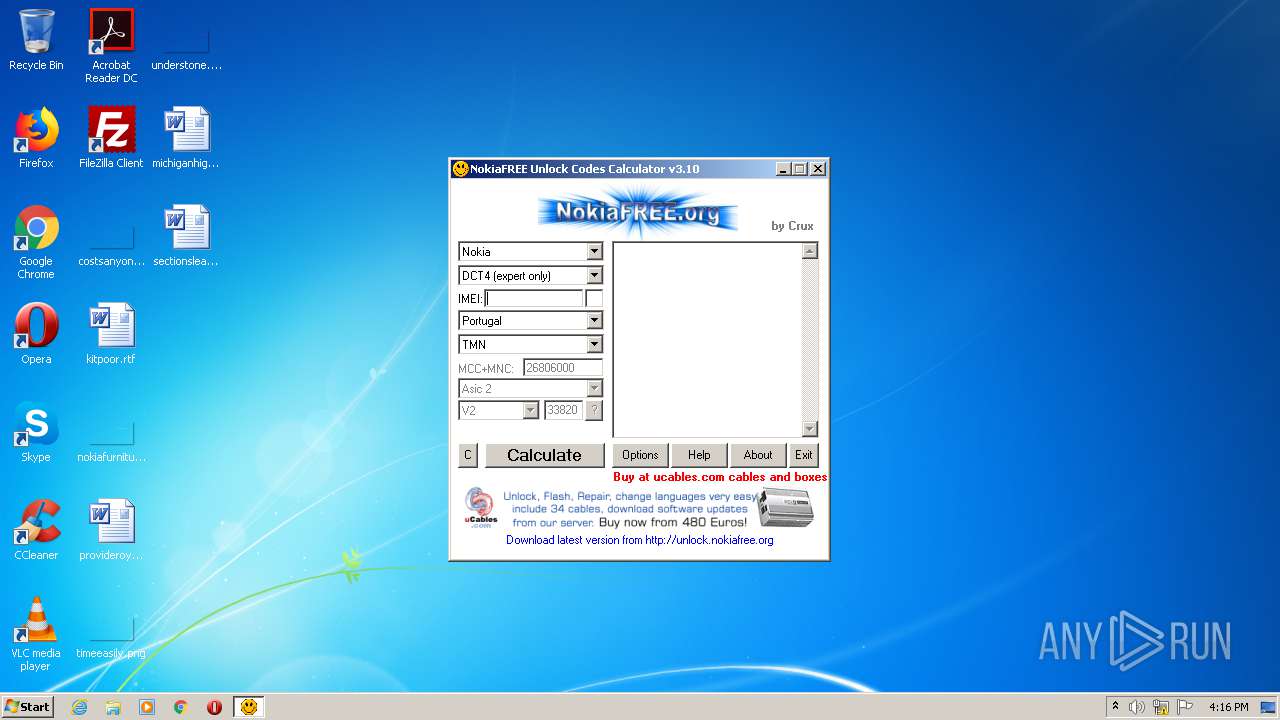Click NokiaFREE smiley taskbar button
The image size is (1280, 720).
click(x=248, y=707)
